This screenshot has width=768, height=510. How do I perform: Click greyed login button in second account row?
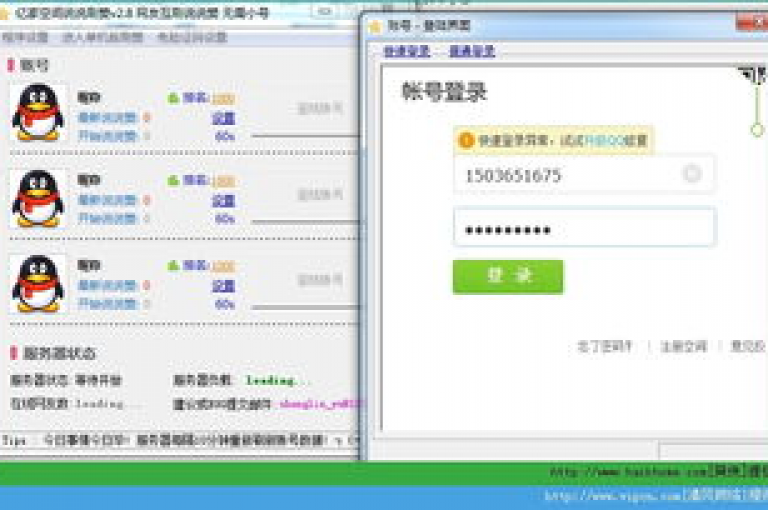point(320,194)
